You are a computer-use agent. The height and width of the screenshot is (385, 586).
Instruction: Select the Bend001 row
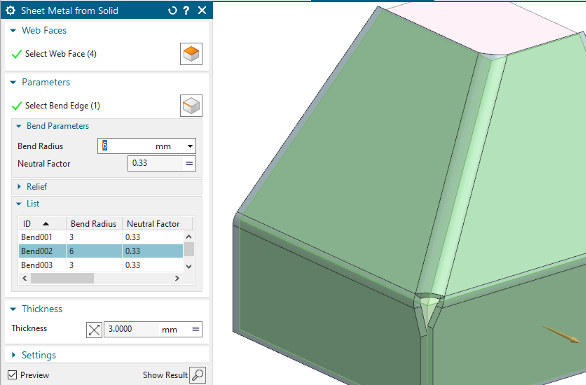pyautogui.click(x=101, y=237)
